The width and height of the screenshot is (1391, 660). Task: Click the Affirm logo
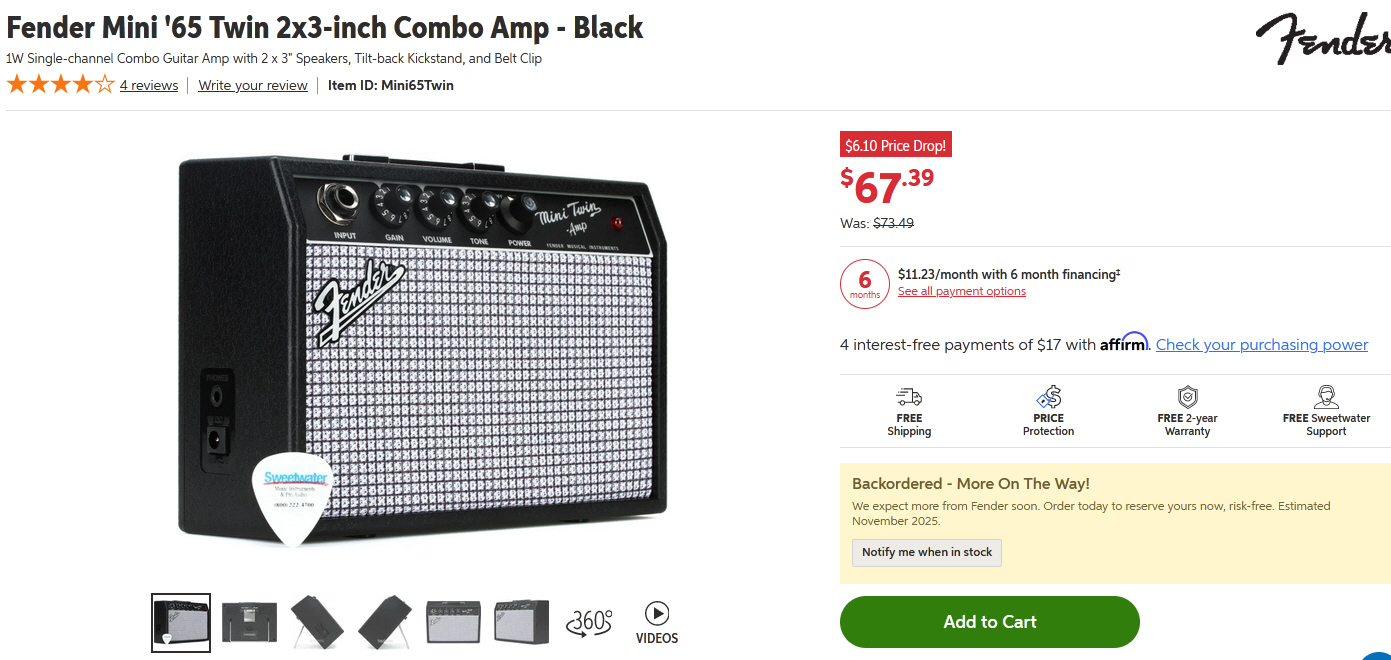click(x=1125, y=343)
